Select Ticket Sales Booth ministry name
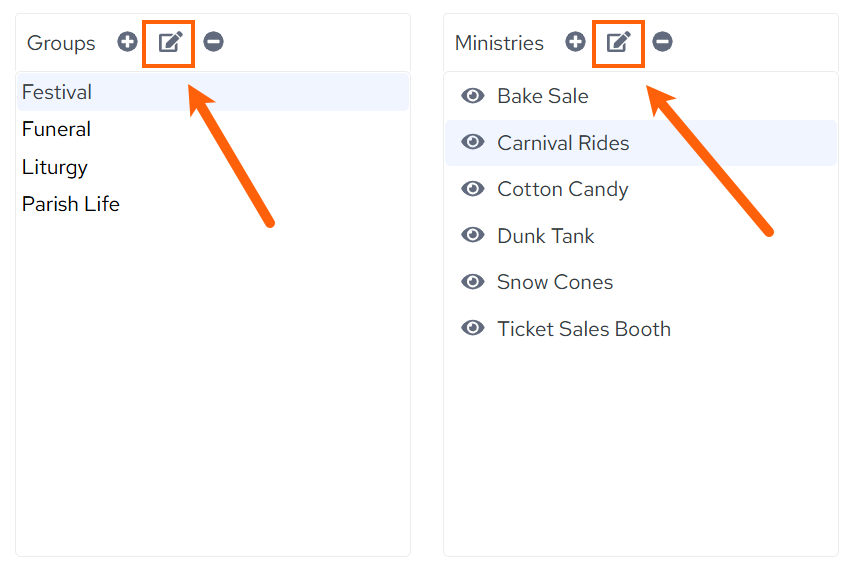851x567 pixels. [x=584, y=329]
